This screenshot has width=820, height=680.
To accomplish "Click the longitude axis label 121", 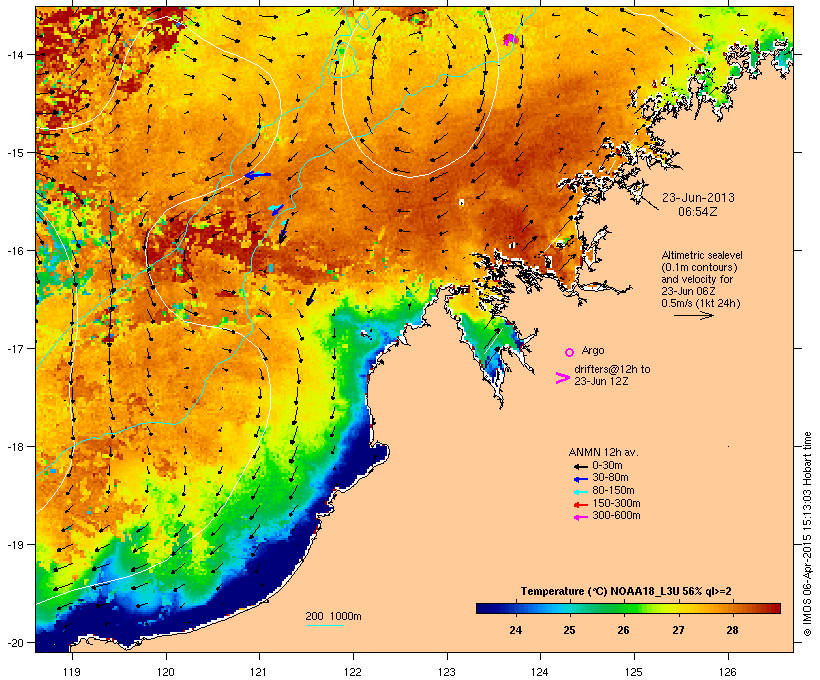I will 259,672.
